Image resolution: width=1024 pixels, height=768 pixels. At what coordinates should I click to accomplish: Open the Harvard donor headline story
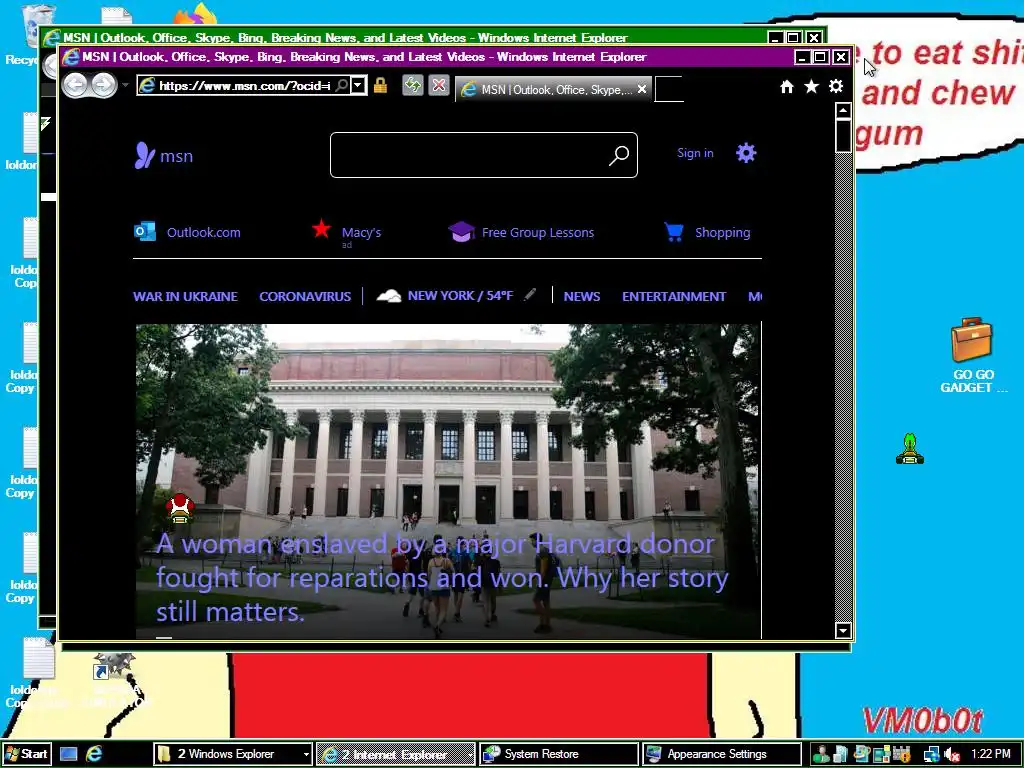pos(442,578)
